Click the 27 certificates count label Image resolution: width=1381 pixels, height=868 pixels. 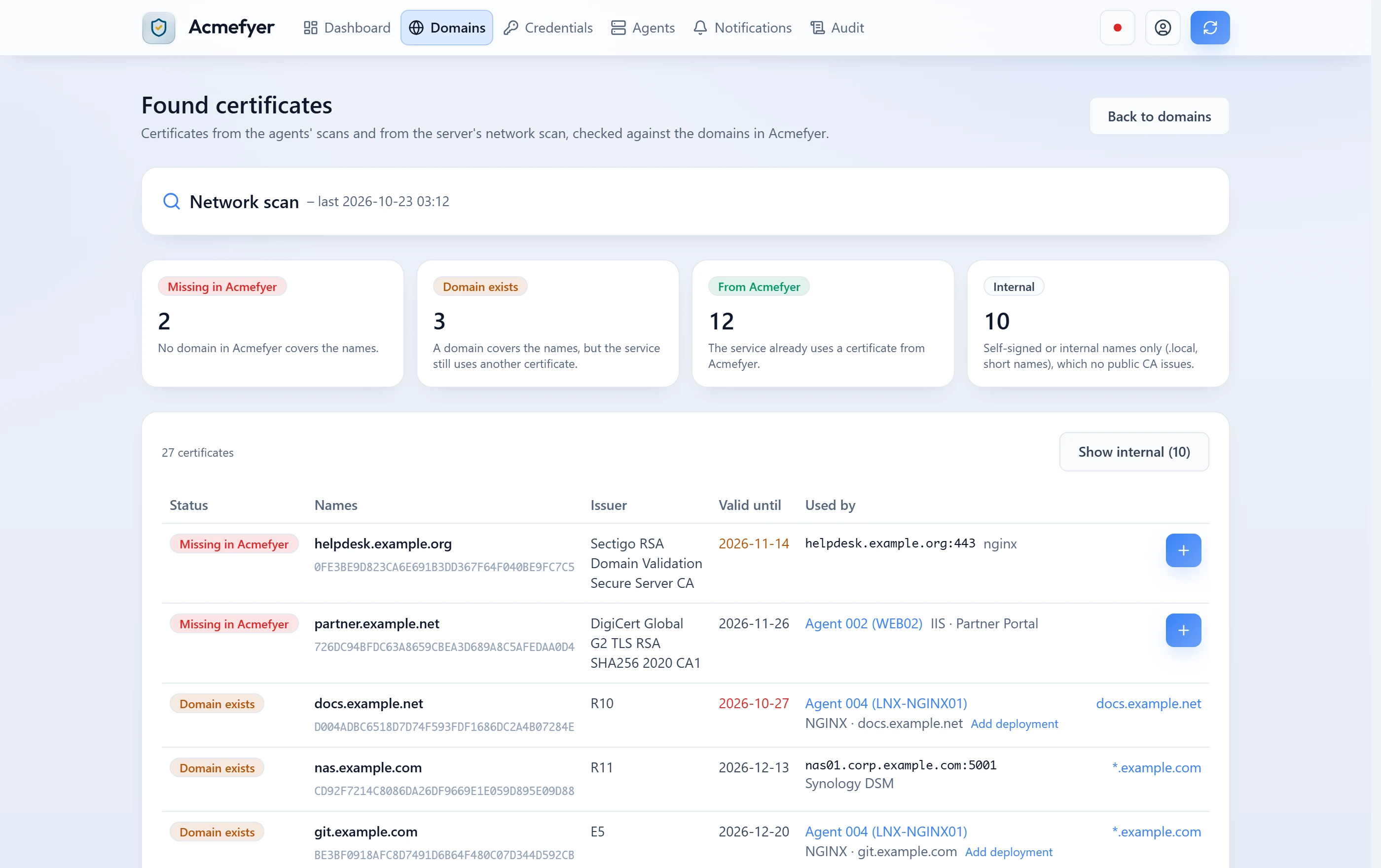[x=197, y=452]
